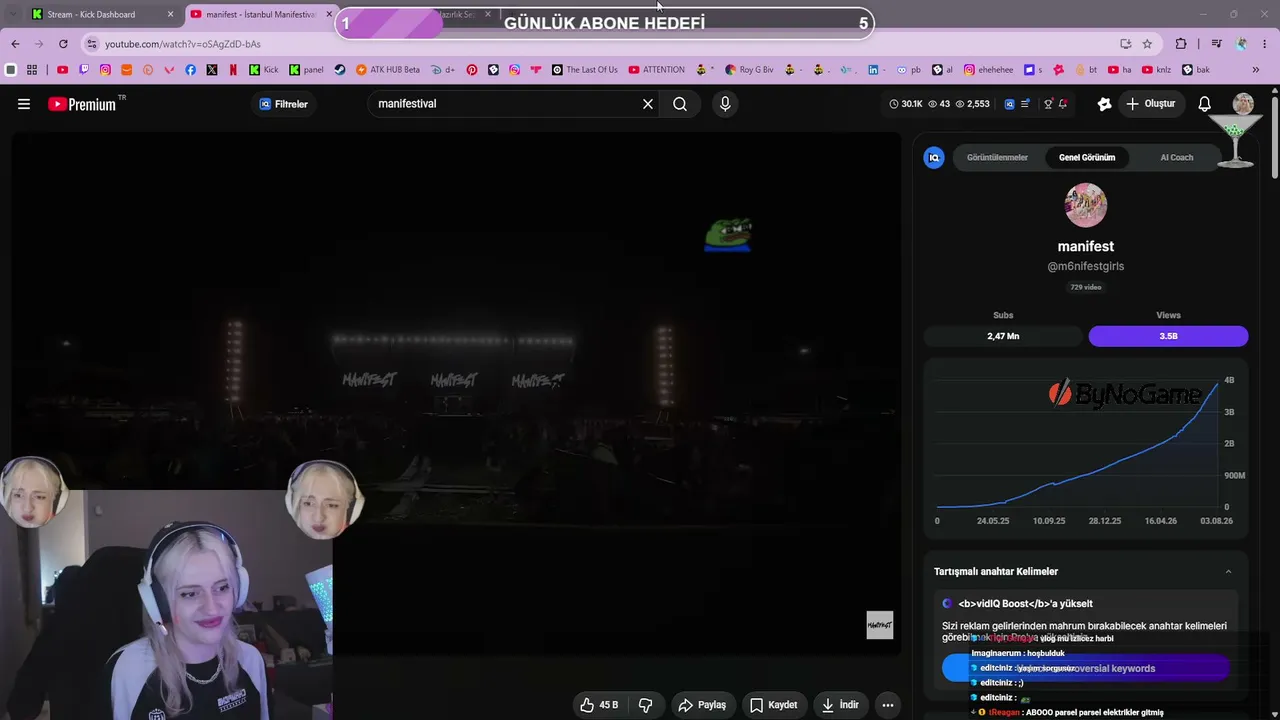This screenshot has width=1280, height=720.
Task: Open YouTube notifications bell
Action: [x=1205, y=104]
